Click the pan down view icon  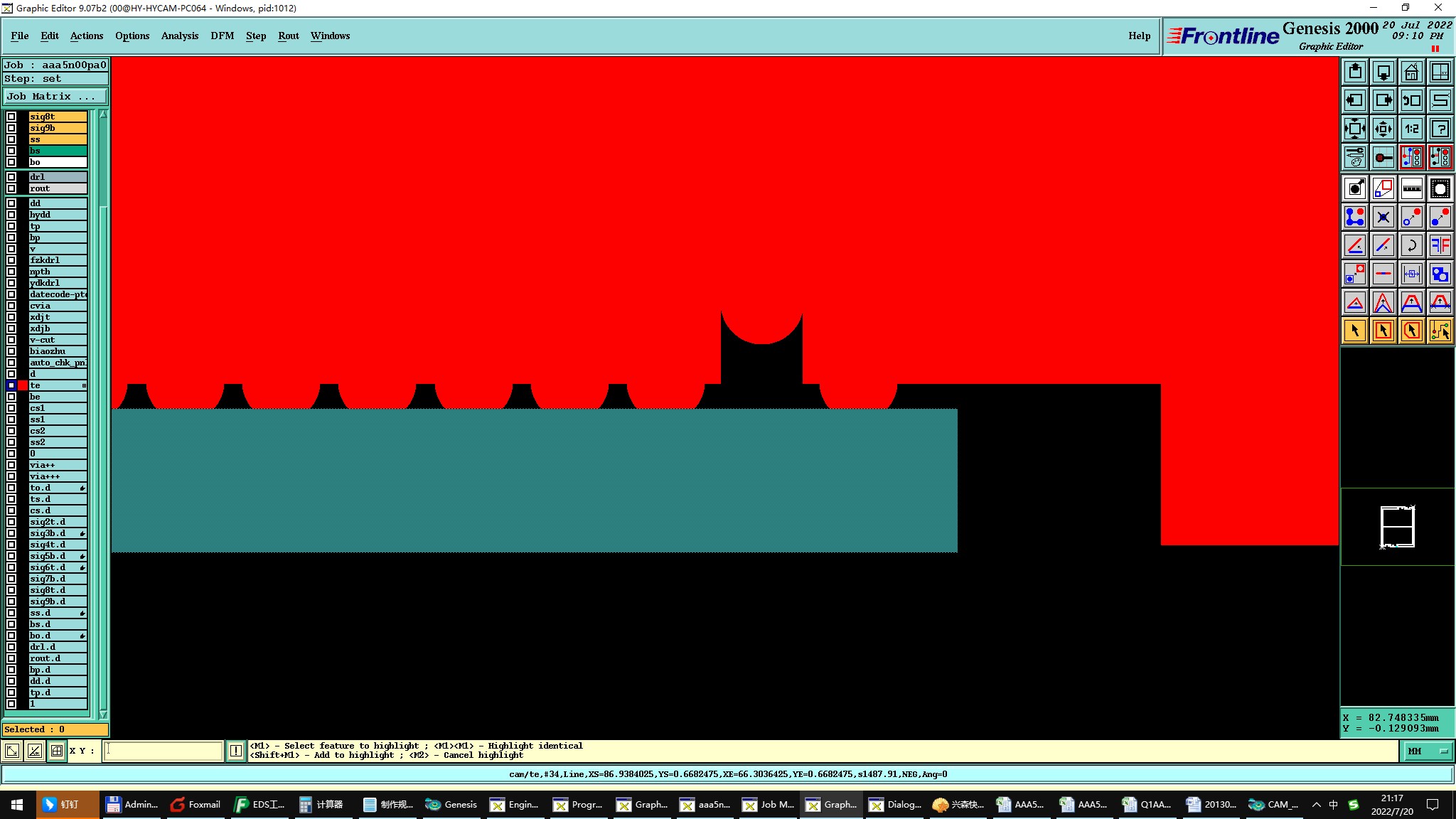(1383, 72)
